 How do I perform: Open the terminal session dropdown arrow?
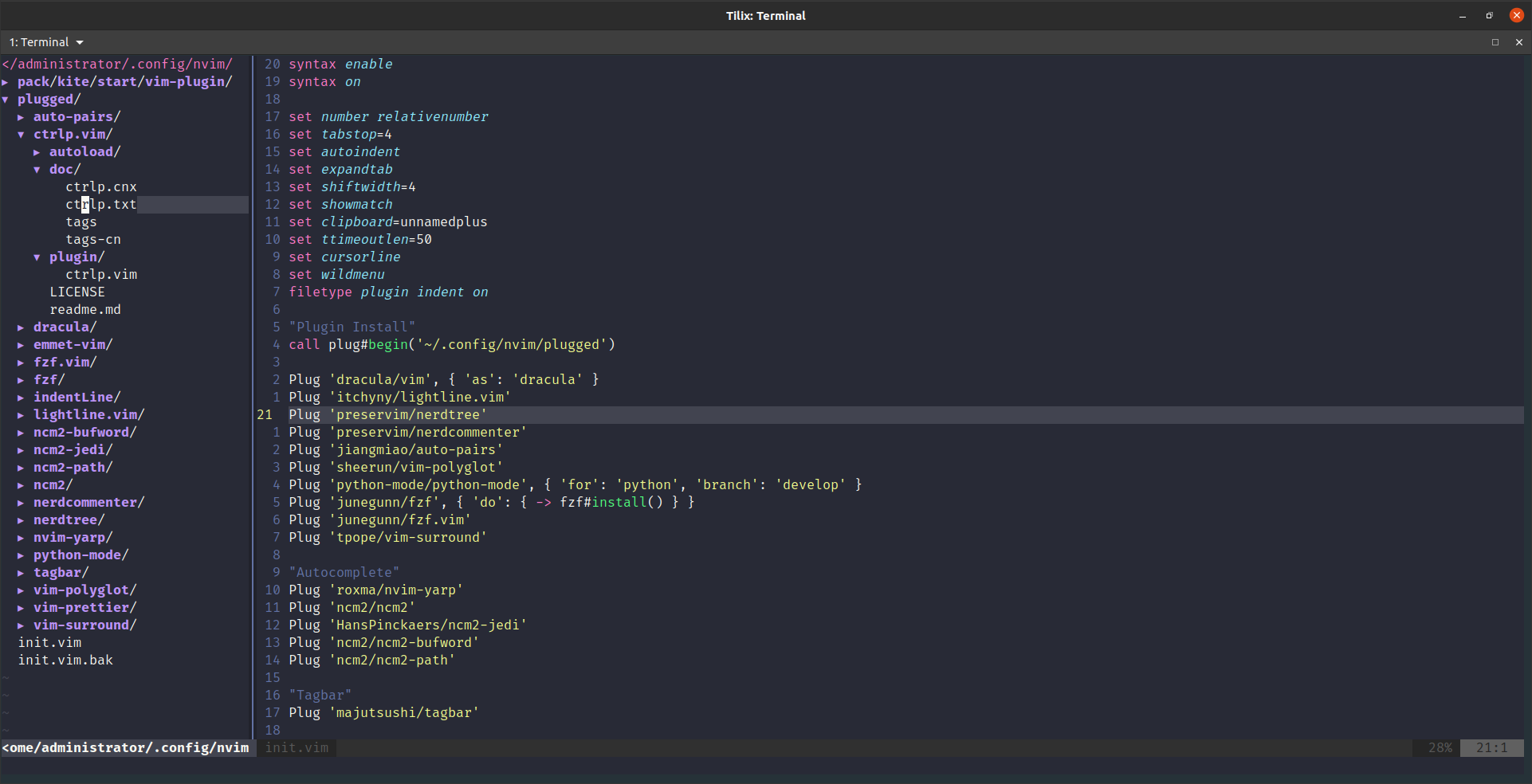[x=80, y=42]
